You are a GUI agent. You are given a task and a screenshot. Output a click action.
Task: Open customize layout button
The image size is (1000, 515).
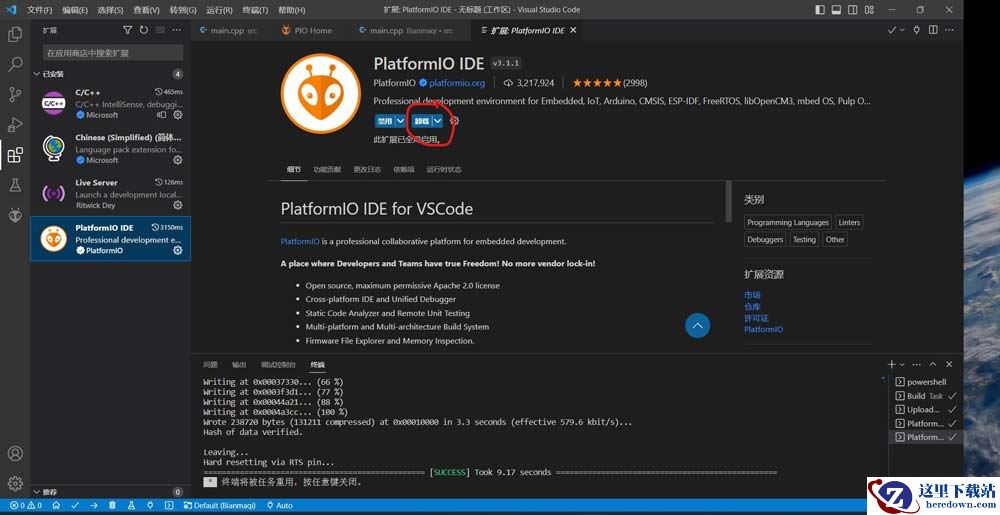click(x=869, y=10)
